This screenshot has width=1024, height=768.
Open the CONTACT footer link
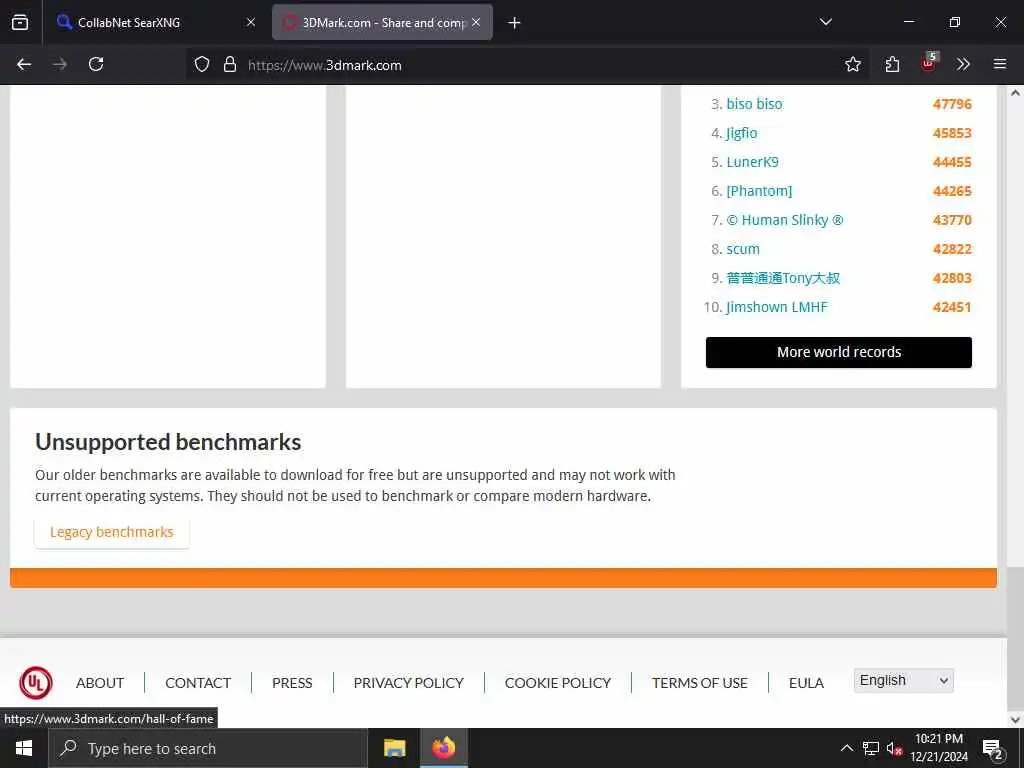tap(198, 683)
